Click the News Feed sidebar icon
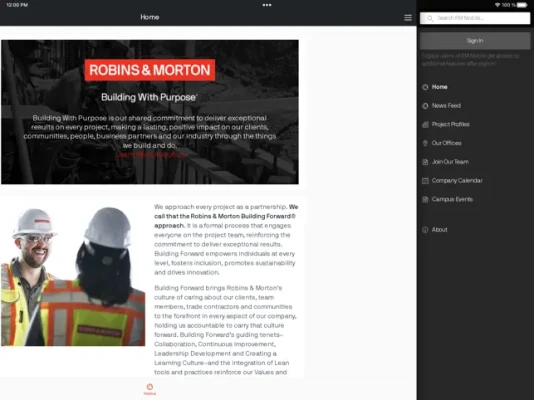 click(x=425, y=106)
